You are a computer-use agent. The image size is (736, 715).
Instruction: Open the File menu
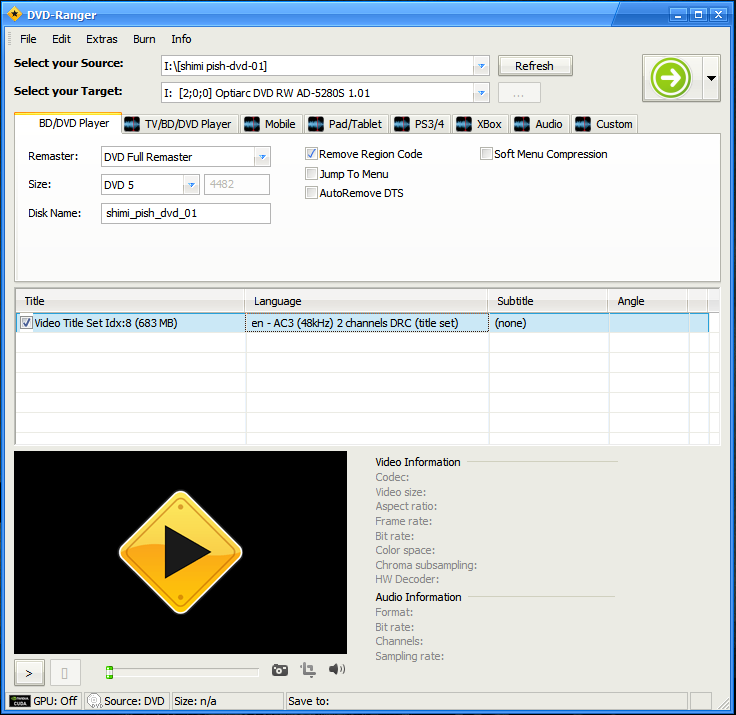[x=28, y=39]
